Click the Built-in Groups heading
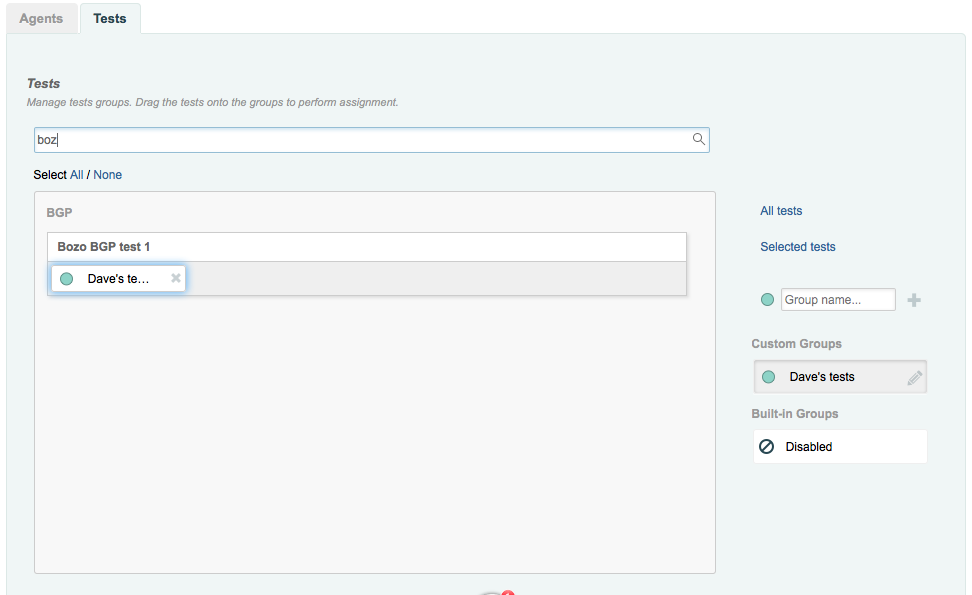The height and width of the screenshot is (595, 972). [795, 414]
